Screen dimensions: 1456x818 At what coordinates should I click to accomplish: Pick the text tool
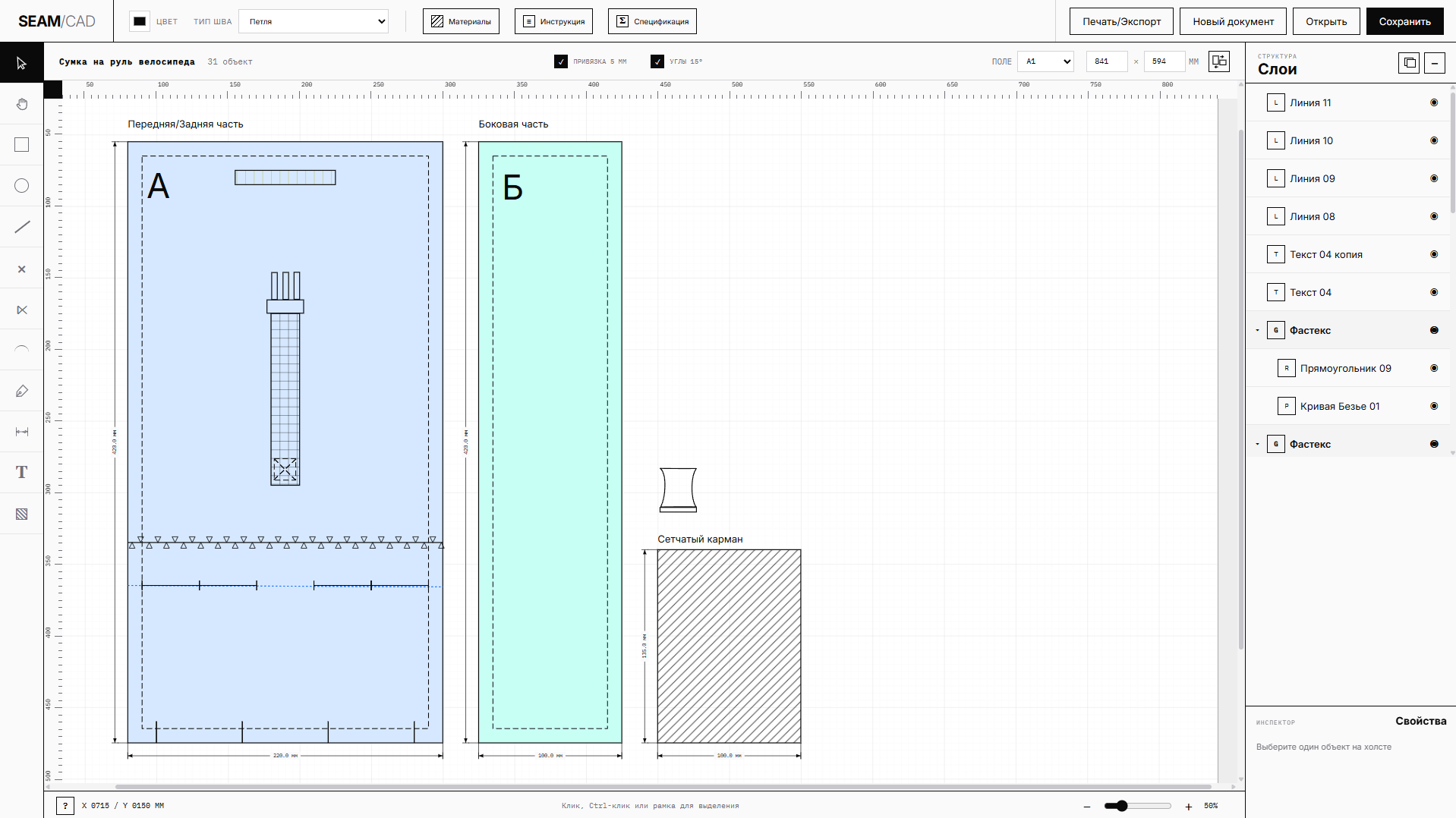[x=21, y=473]
